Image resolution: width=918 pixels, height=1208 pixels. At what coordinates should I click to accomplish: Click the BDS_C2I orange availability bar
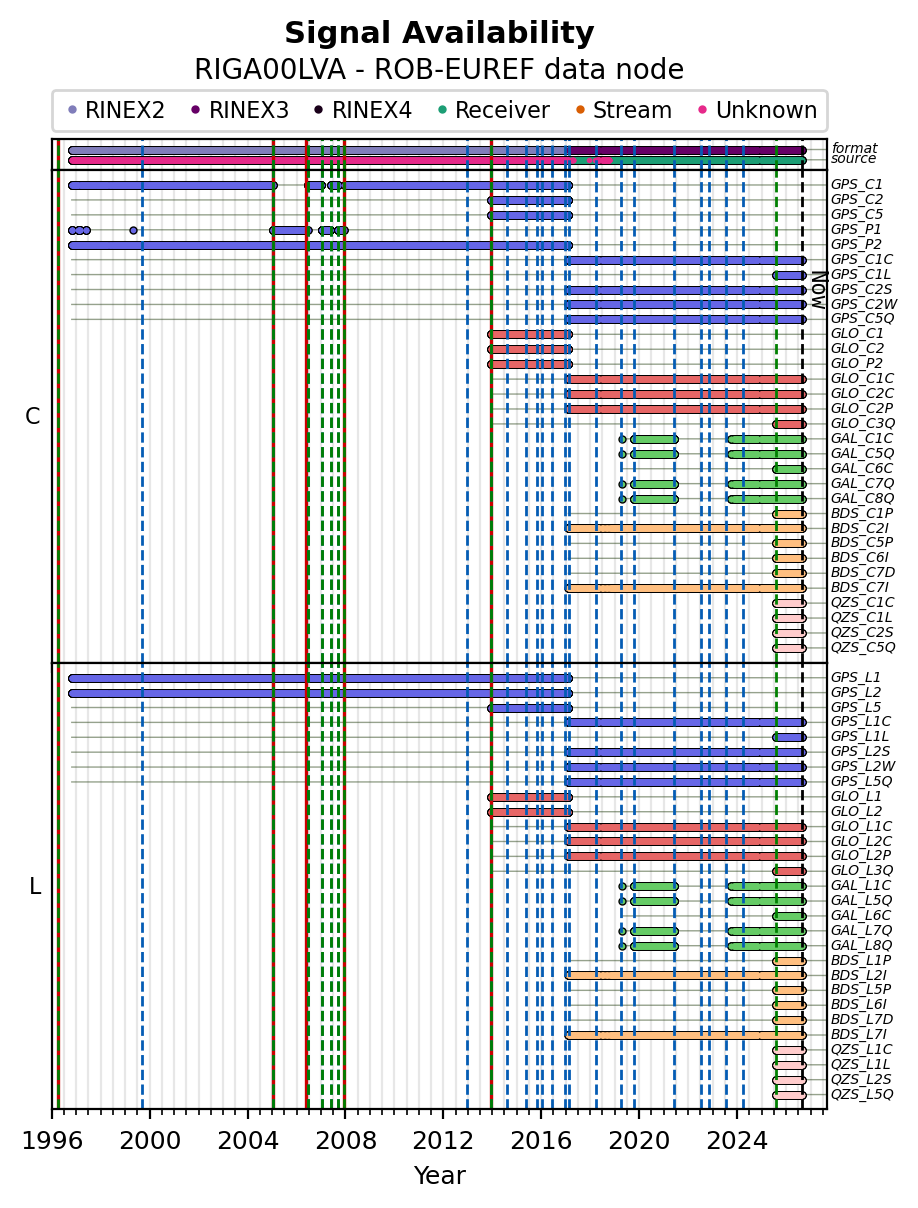685,528
